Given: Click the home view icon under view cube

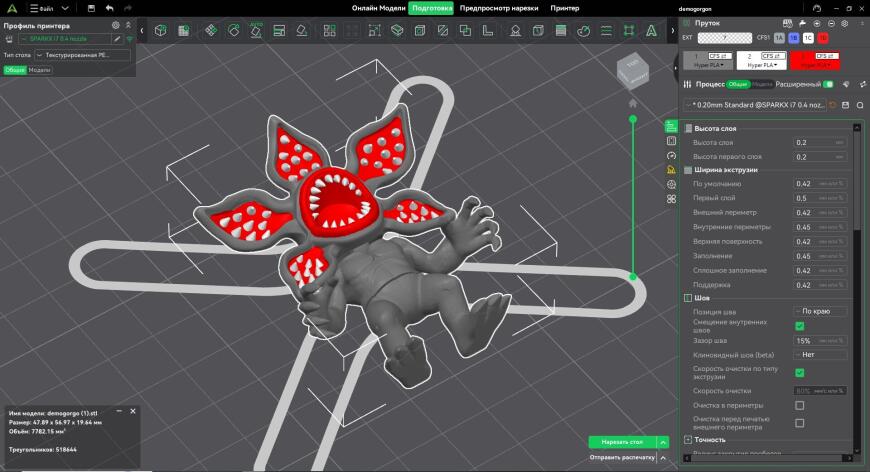Looking at the screenshot, I should (633, 103).
